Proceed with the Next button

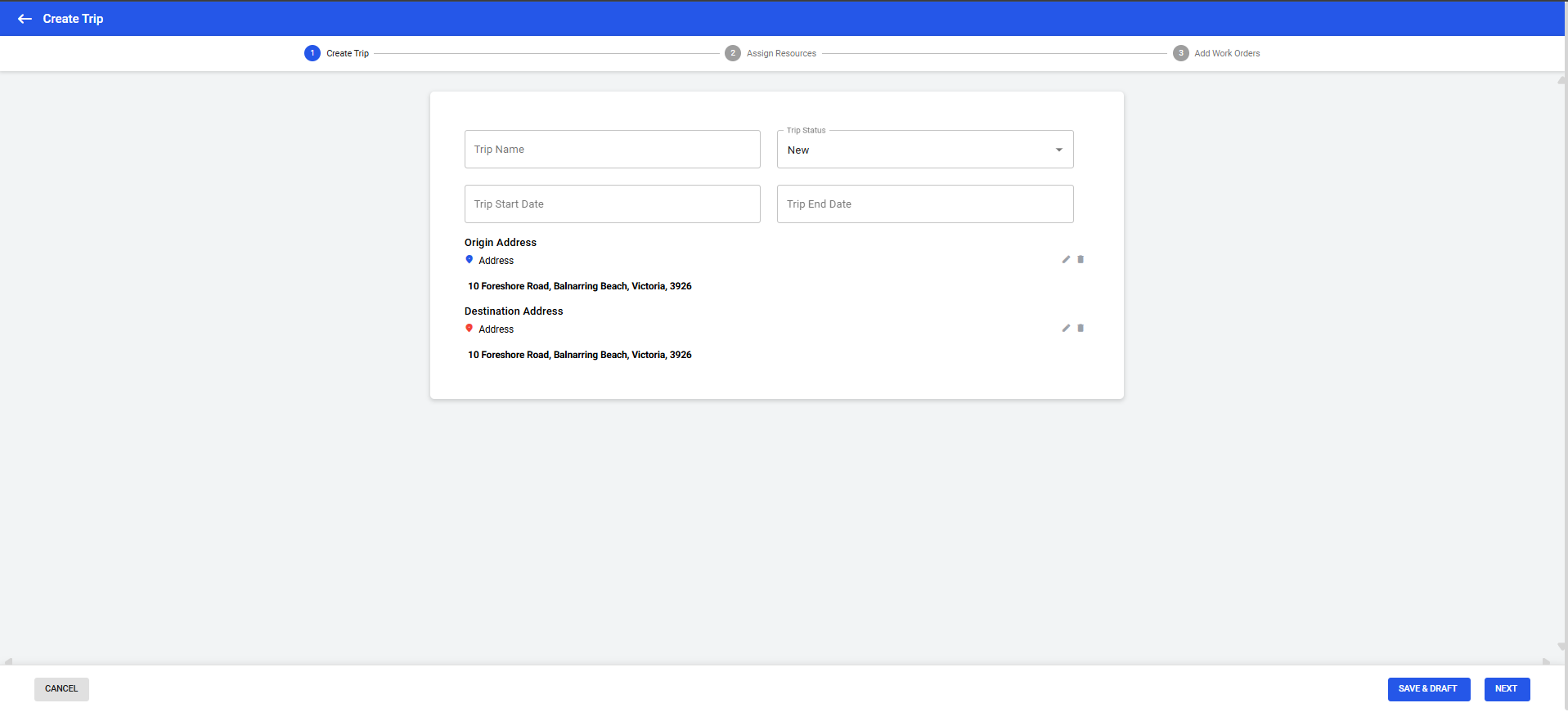point(1506,689)
